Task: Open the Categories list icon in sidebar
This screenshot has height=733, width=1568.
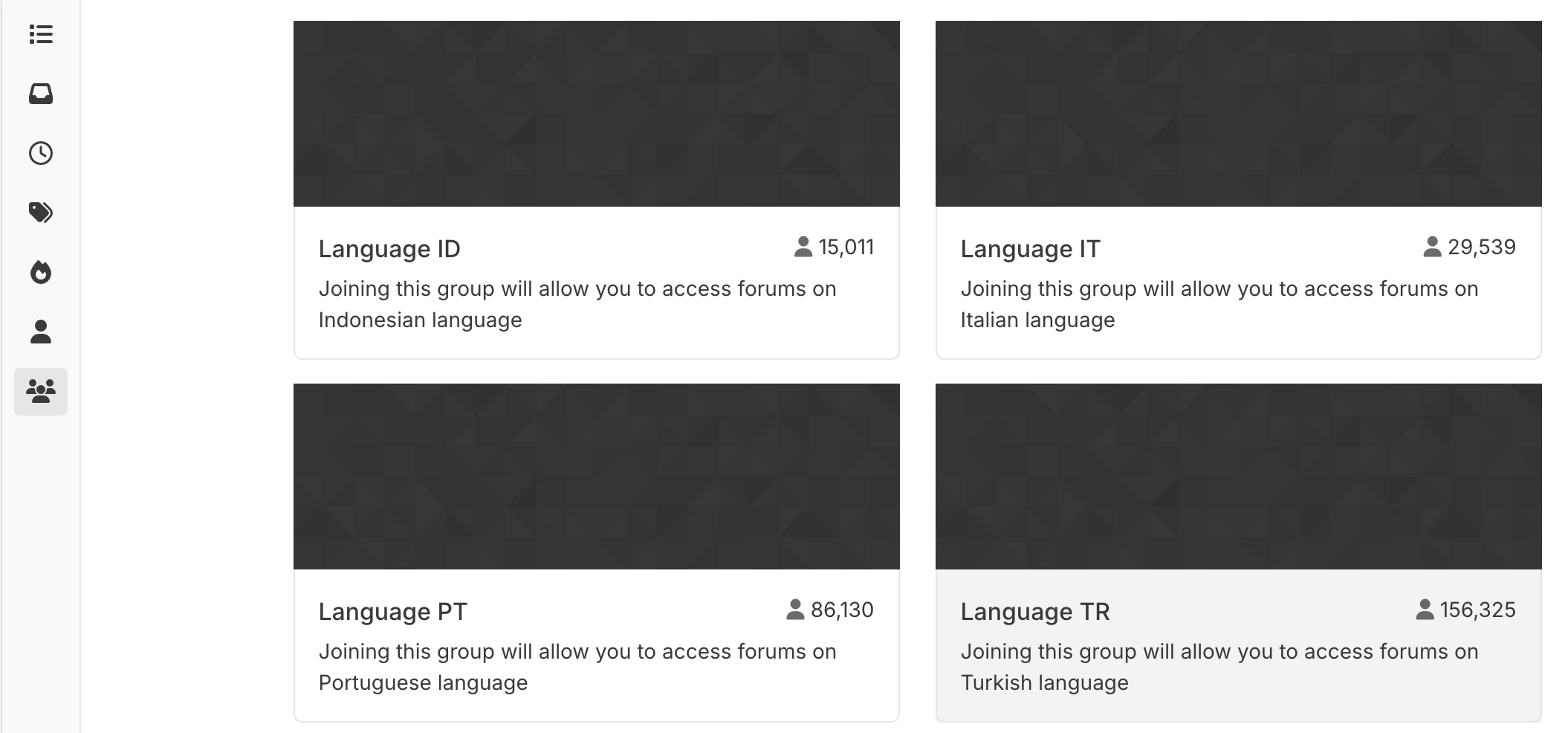Action: [x=41, y=34]
